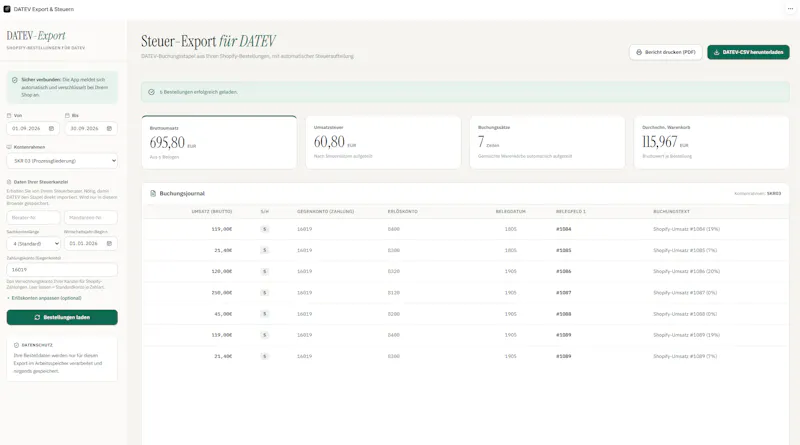This screenshot has height=445, width=800.
Task: Open the Sachkontenlänge 4 (Standard) dropdown
Action: tap(34, 243)
